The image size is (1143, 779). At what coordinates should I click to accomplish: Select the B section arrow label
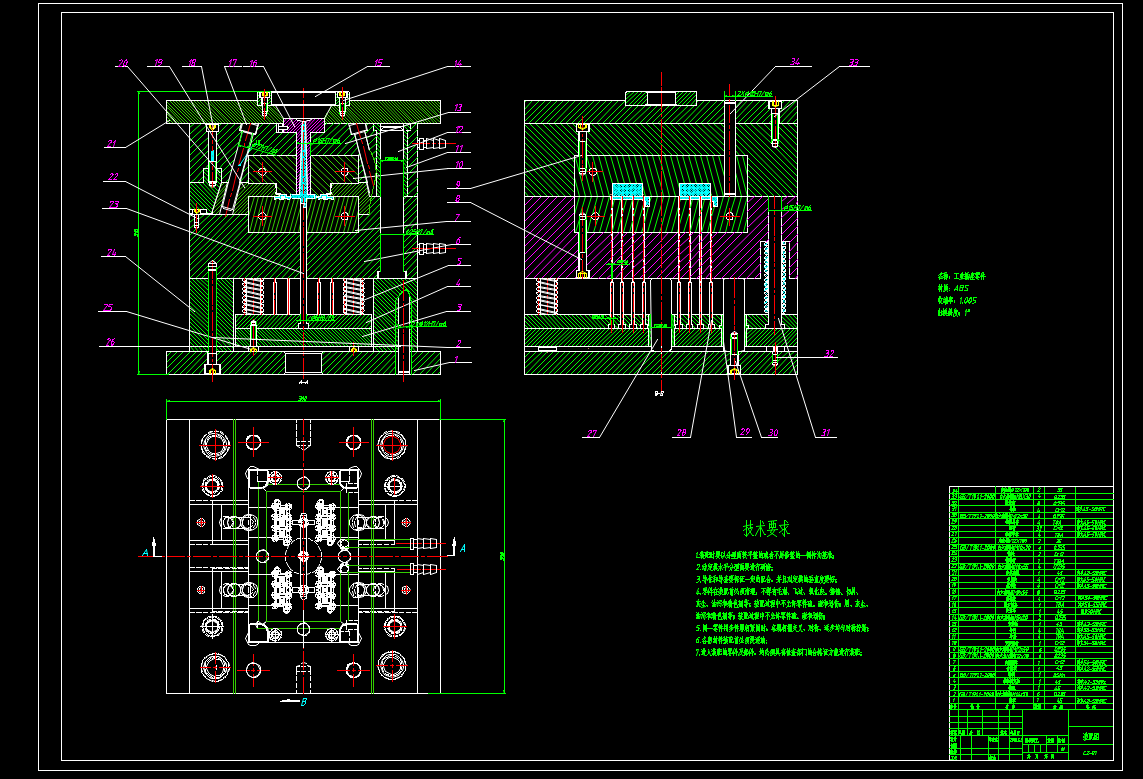pos(304,702)
